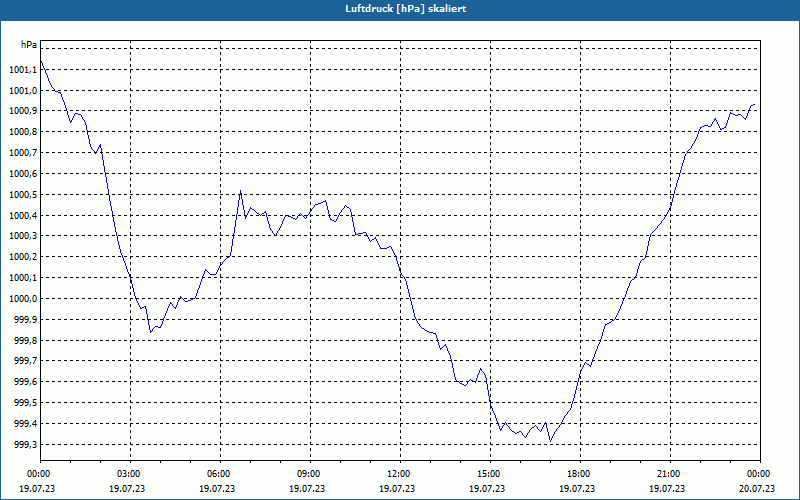Screen dimensions: 800x500
Task: Select the 1000,3 axis value
Action: pos(23,236)
